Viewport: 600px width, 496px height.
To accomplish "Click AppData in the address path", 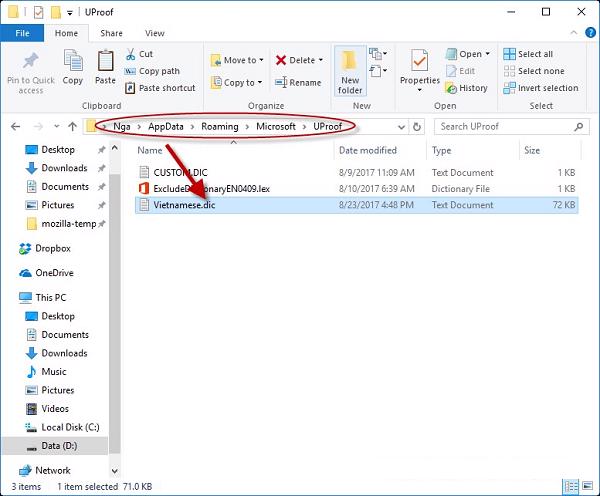I will tap(166, 127).
